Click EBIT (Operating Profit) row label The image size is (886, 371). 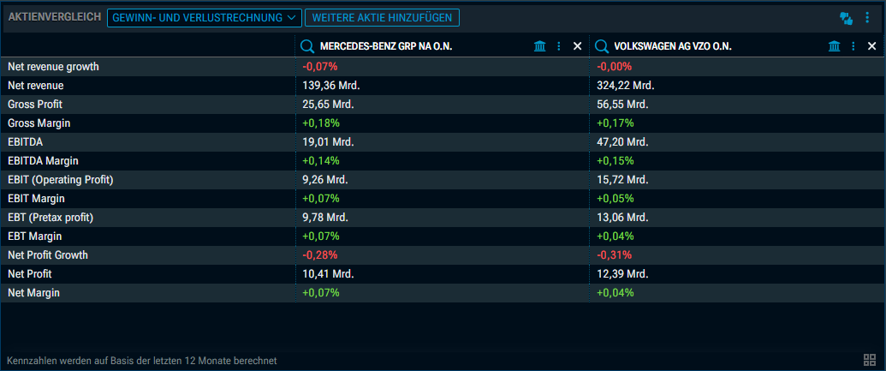[61, 180]
